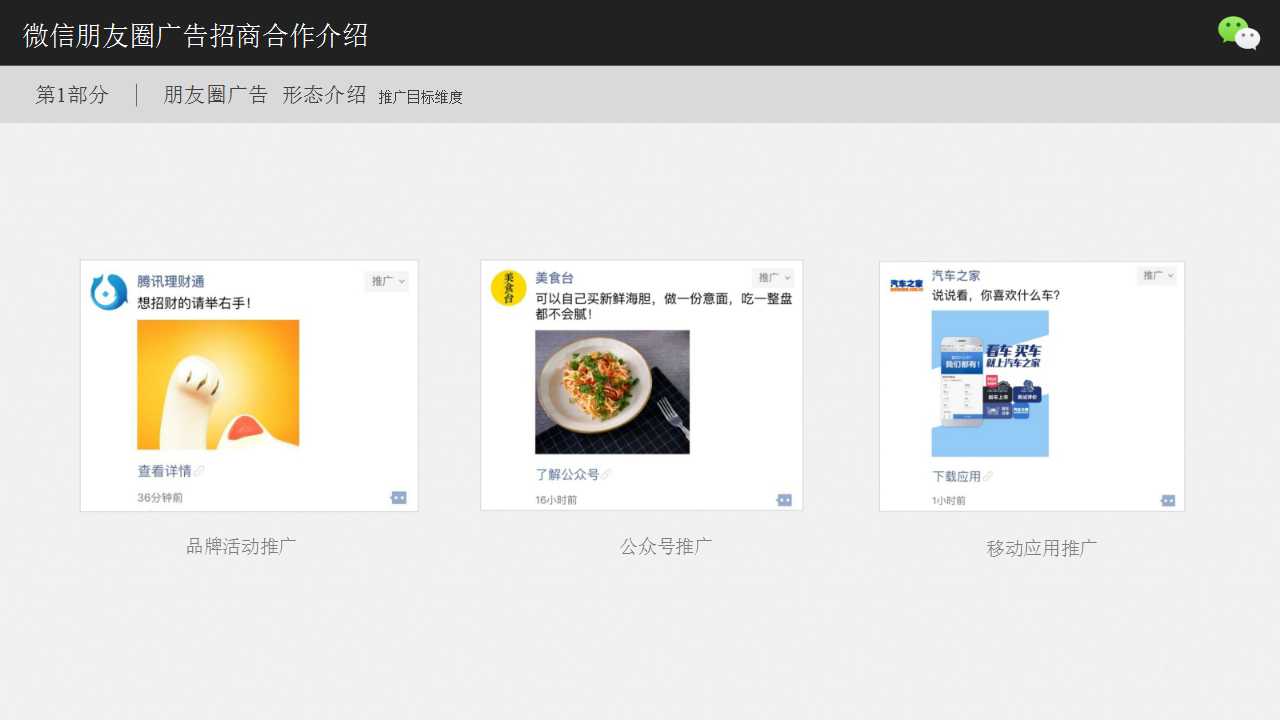The width and height of the screenshot is (1280, 720).
Task: Expand 推广 dropdown on 腾讯理财通 ad
Action: [388, 282]
